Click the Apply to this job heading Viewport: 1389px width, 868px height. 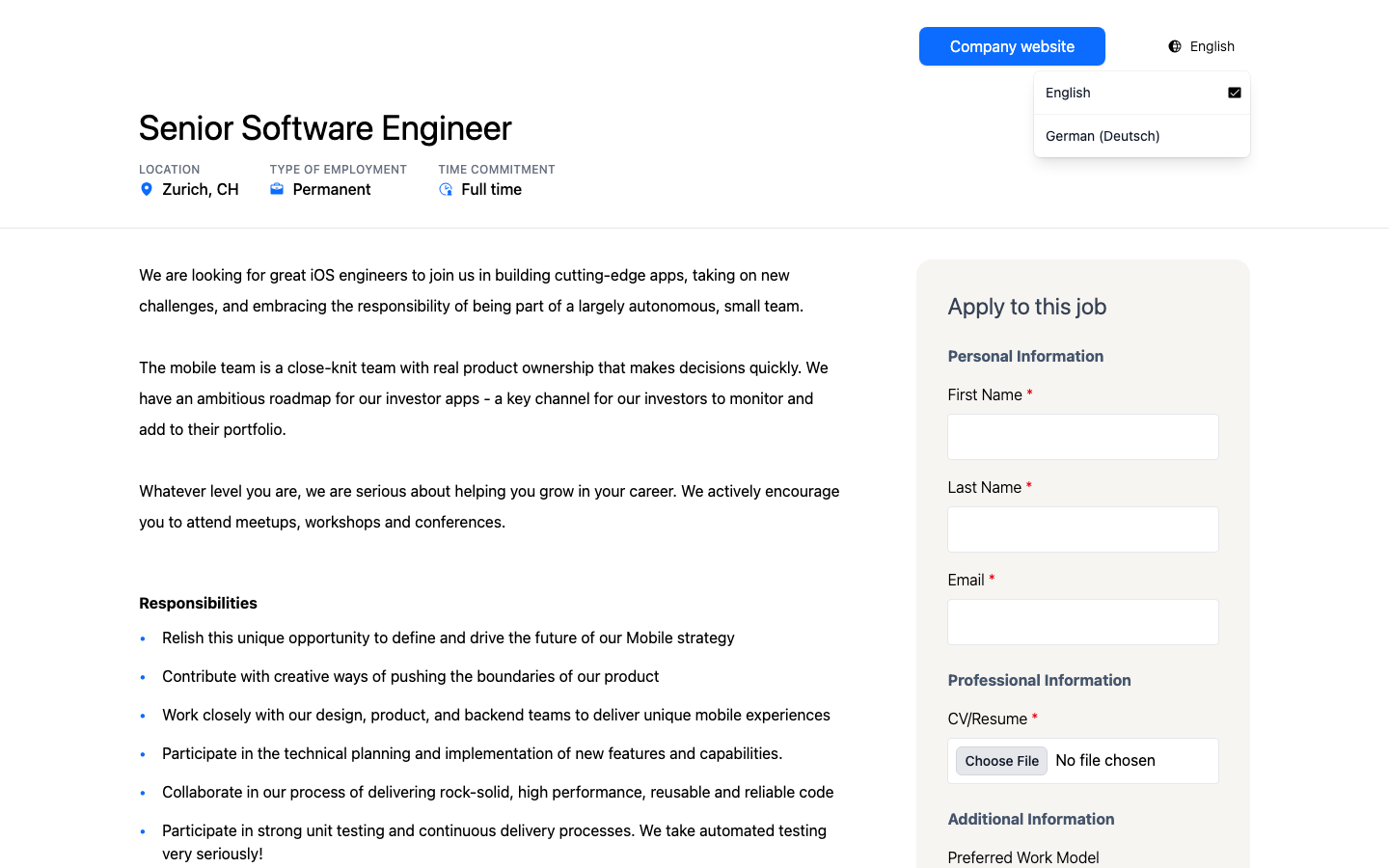coord(1027,307)
